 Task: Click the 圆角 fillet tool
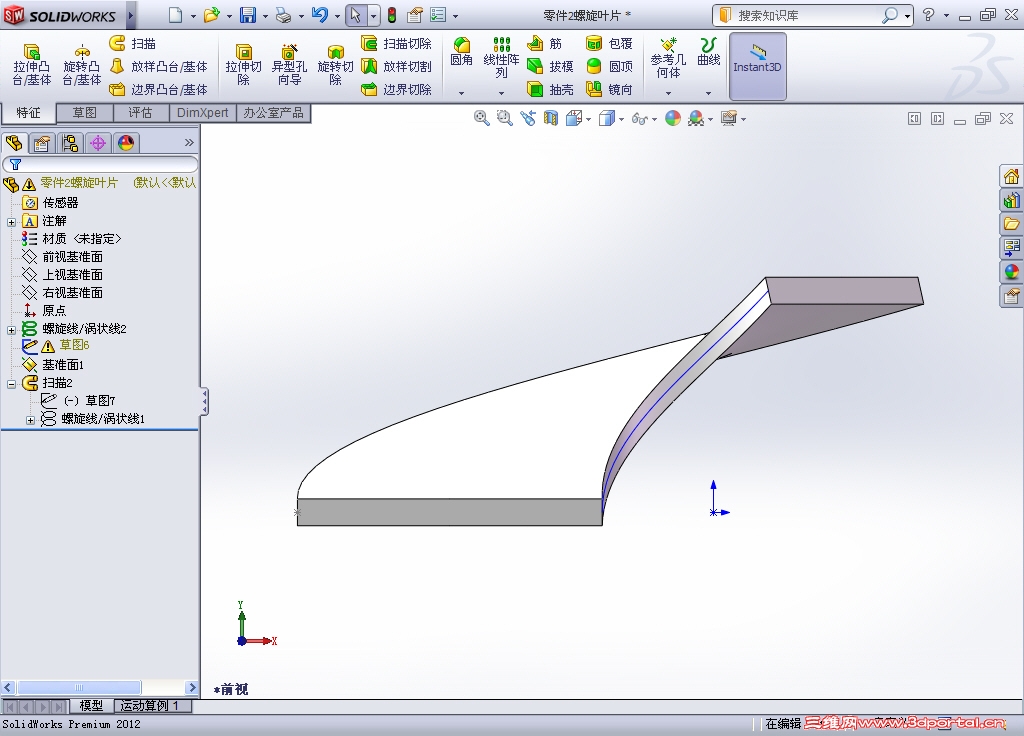461,52
